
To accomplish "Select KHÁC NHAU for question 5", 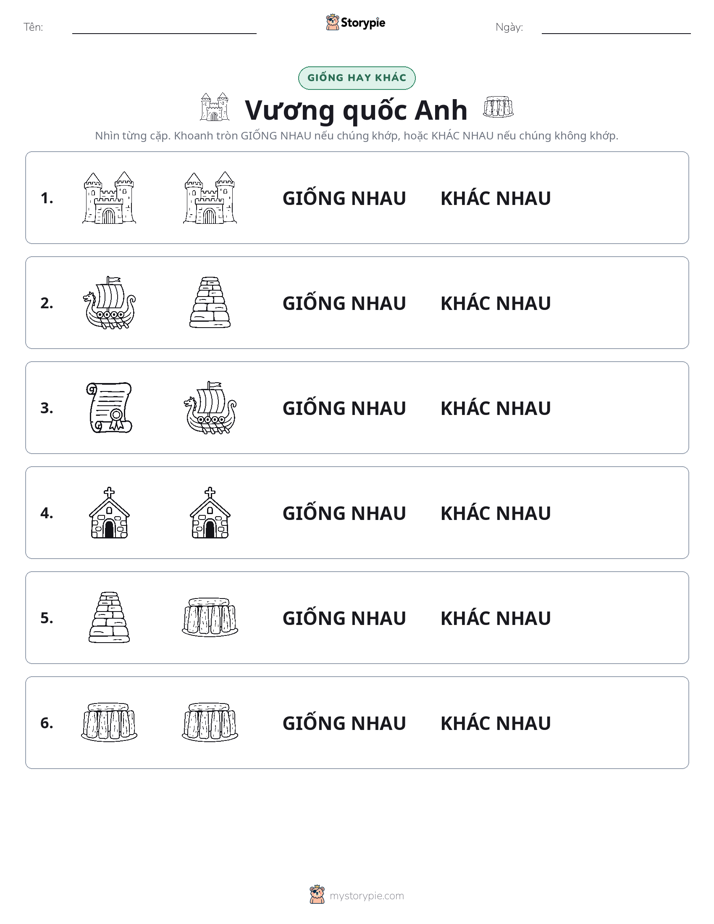I will 495,618.
